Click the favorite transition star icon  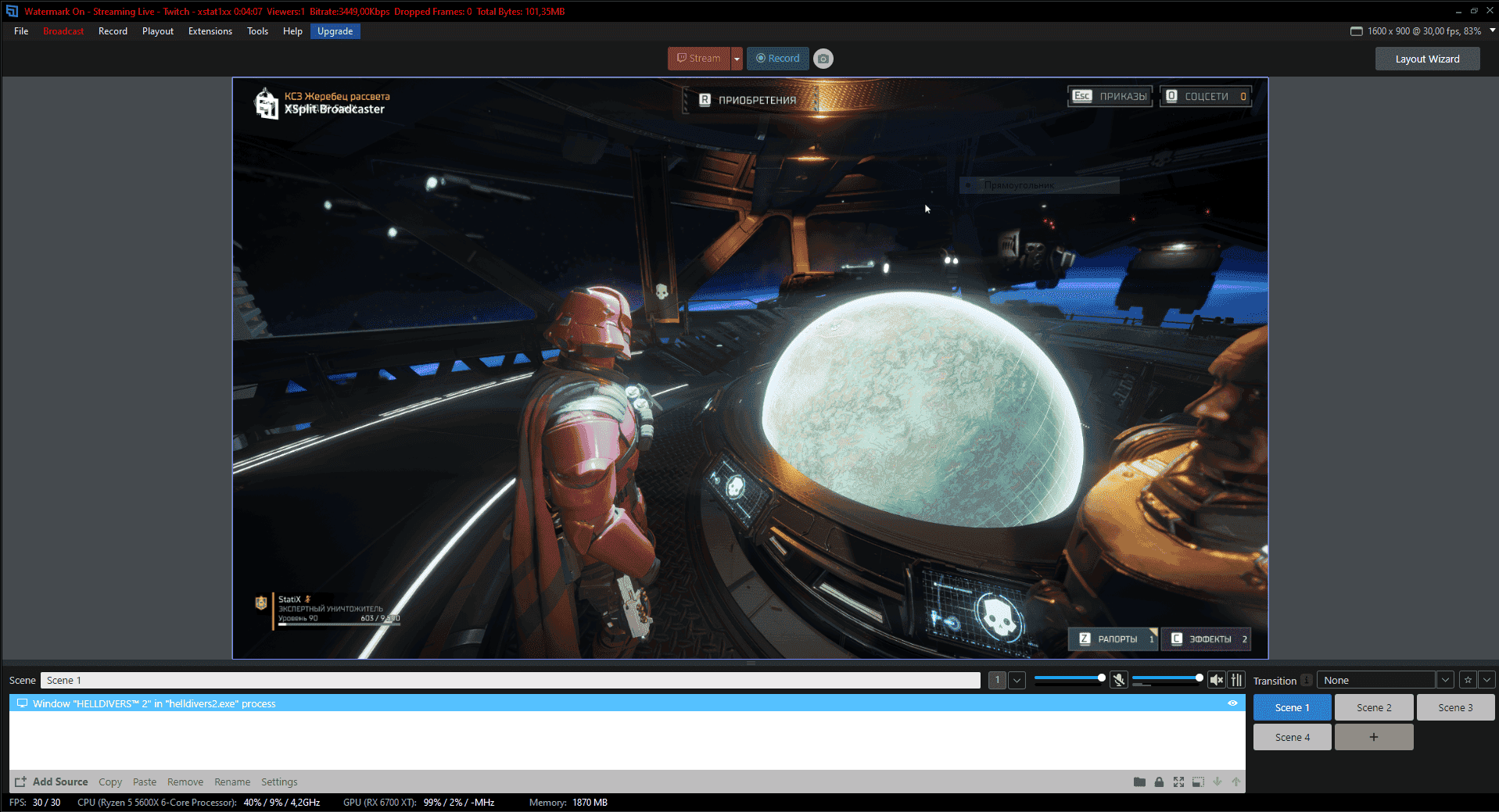(1468, 680)
